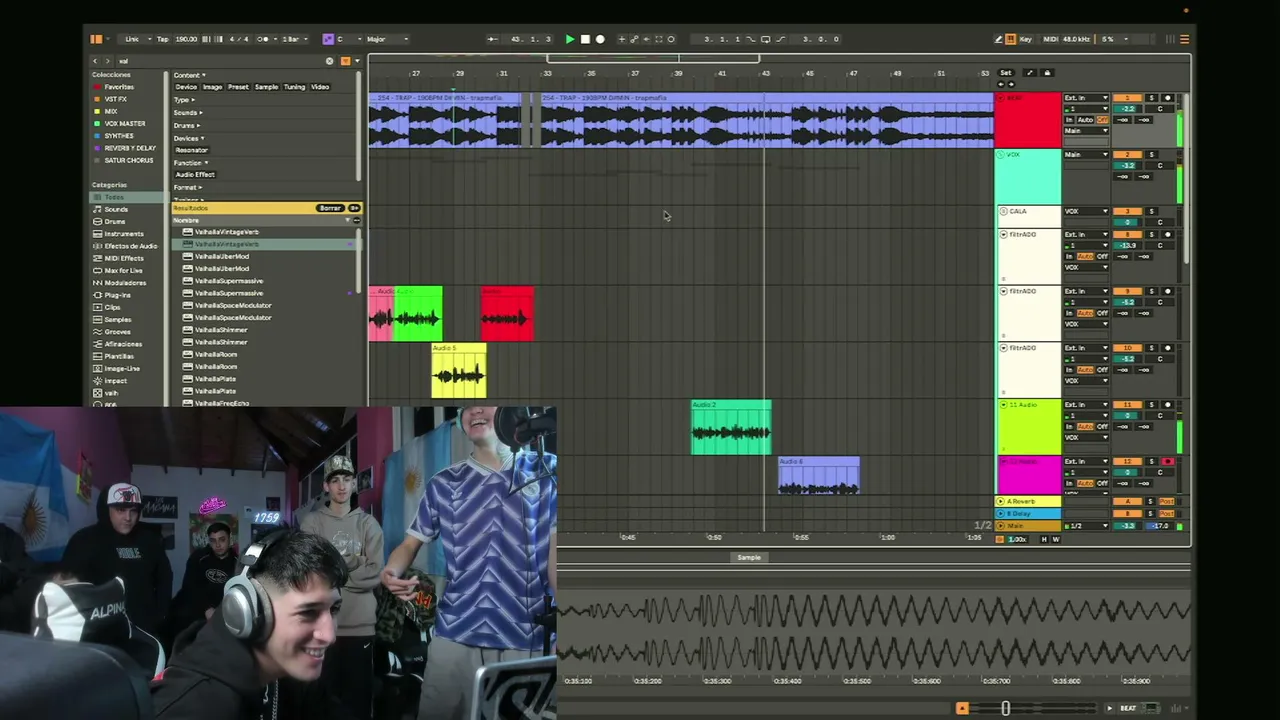Image resolution: width=1280 pixels, height=720 pixels.
Task: Open the Grooves category
Action: [117, 331]
